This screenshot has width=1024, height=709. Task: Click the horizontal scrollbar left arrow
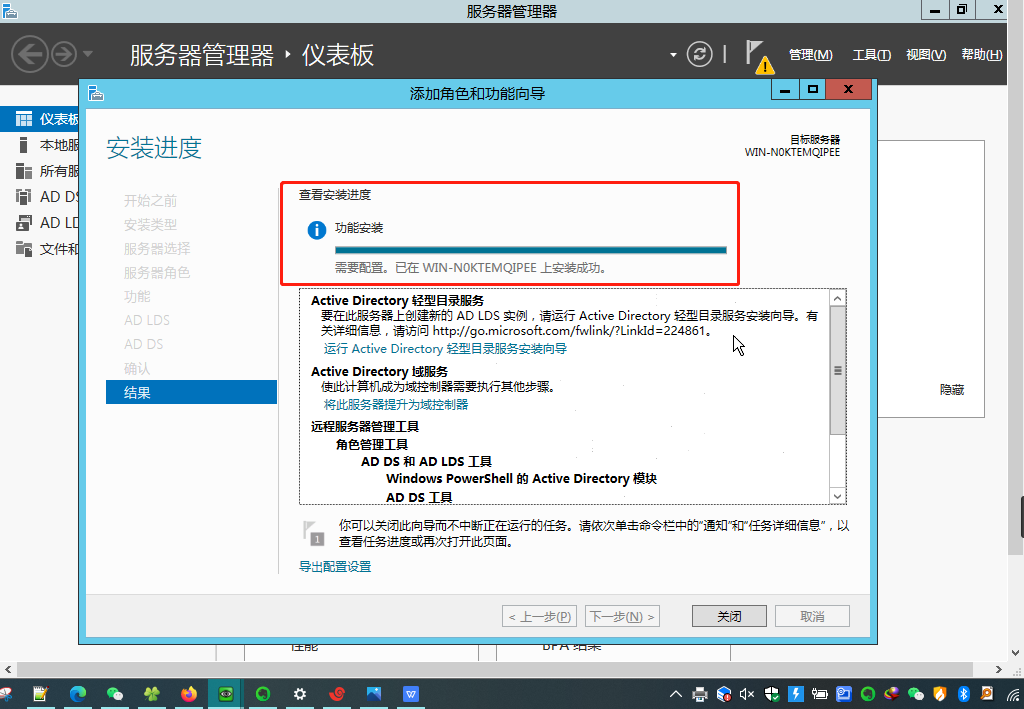tap(8, 669)
